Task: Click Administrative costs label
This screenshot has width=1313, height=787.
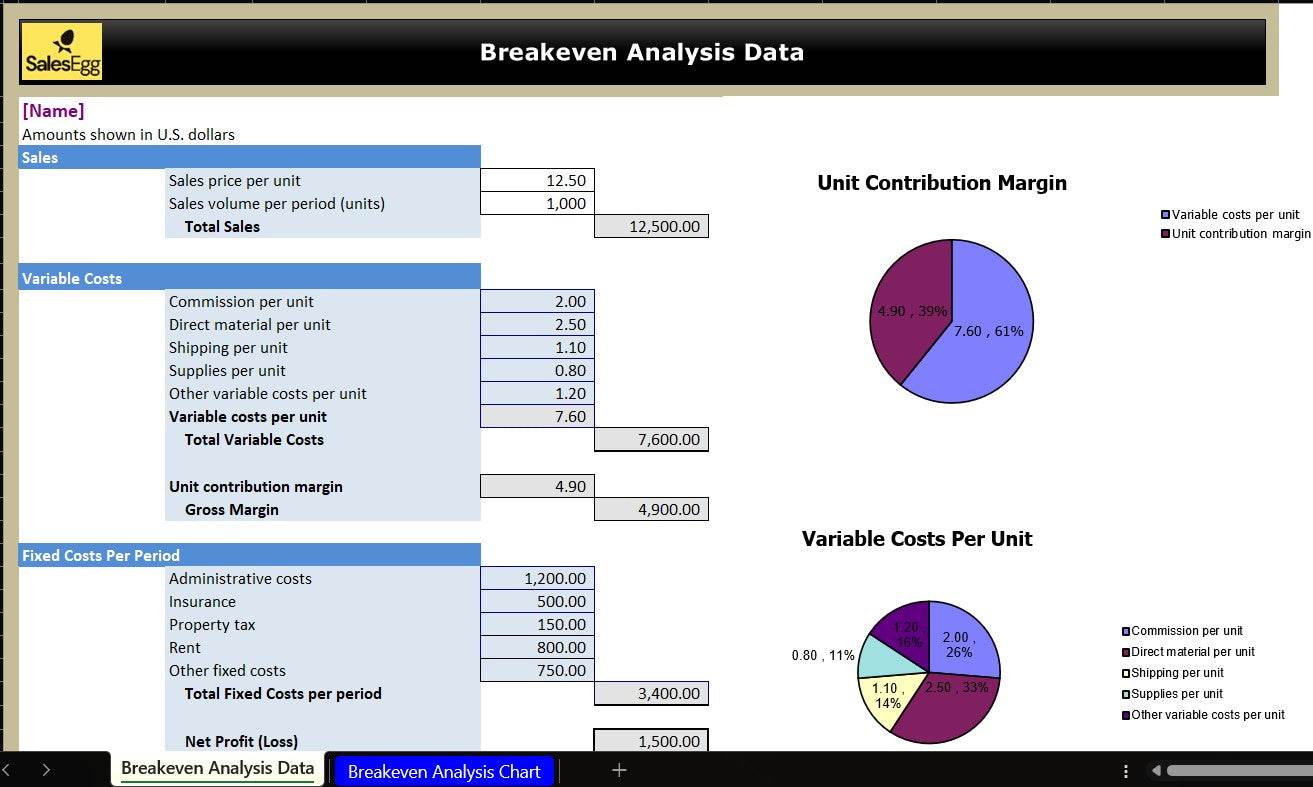Action: pyautogui.click(x=240, y=579)
